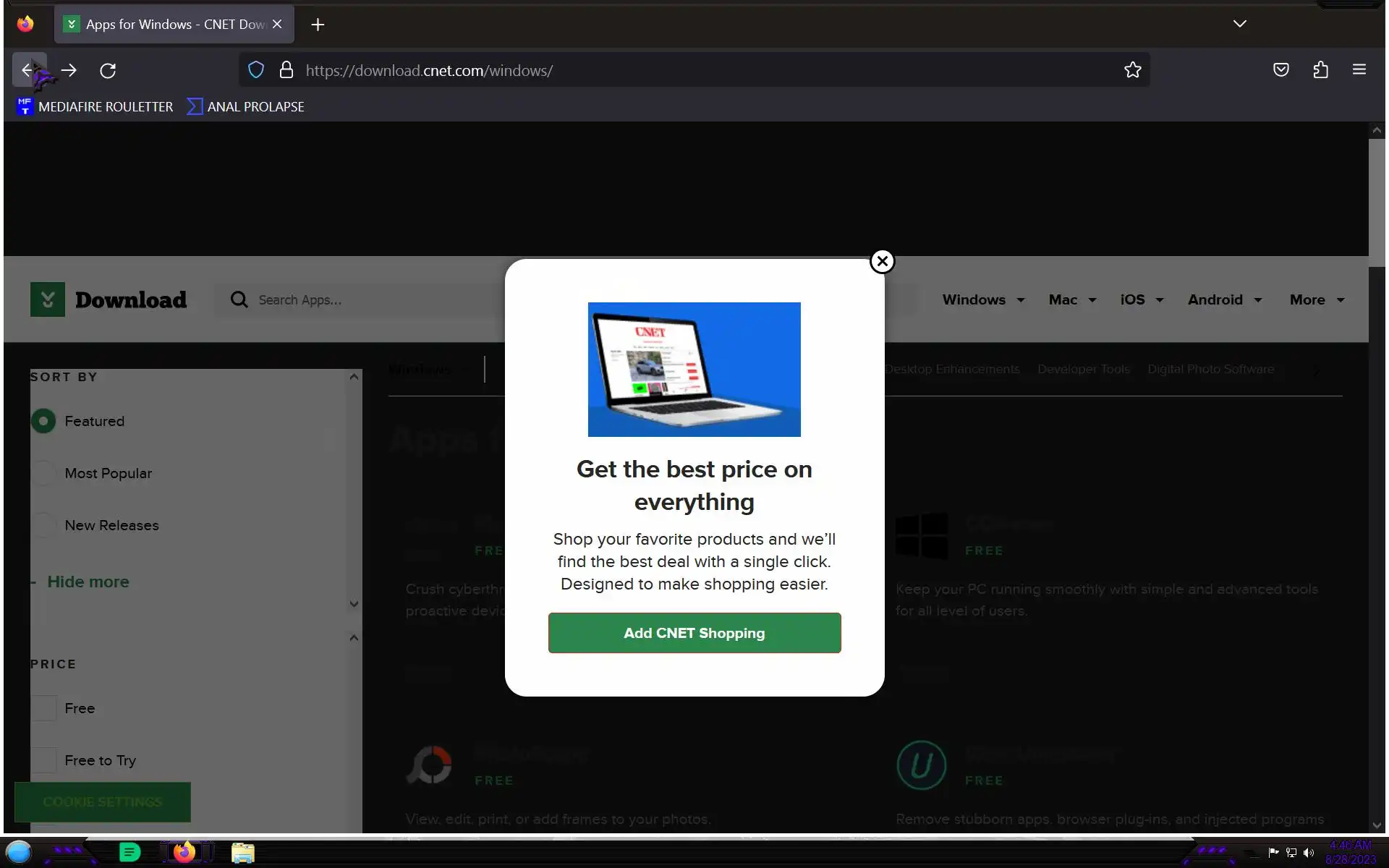Click the Add CNET Shopping button
Viewport: 1389px width, 868px height.
pos(694,633)
